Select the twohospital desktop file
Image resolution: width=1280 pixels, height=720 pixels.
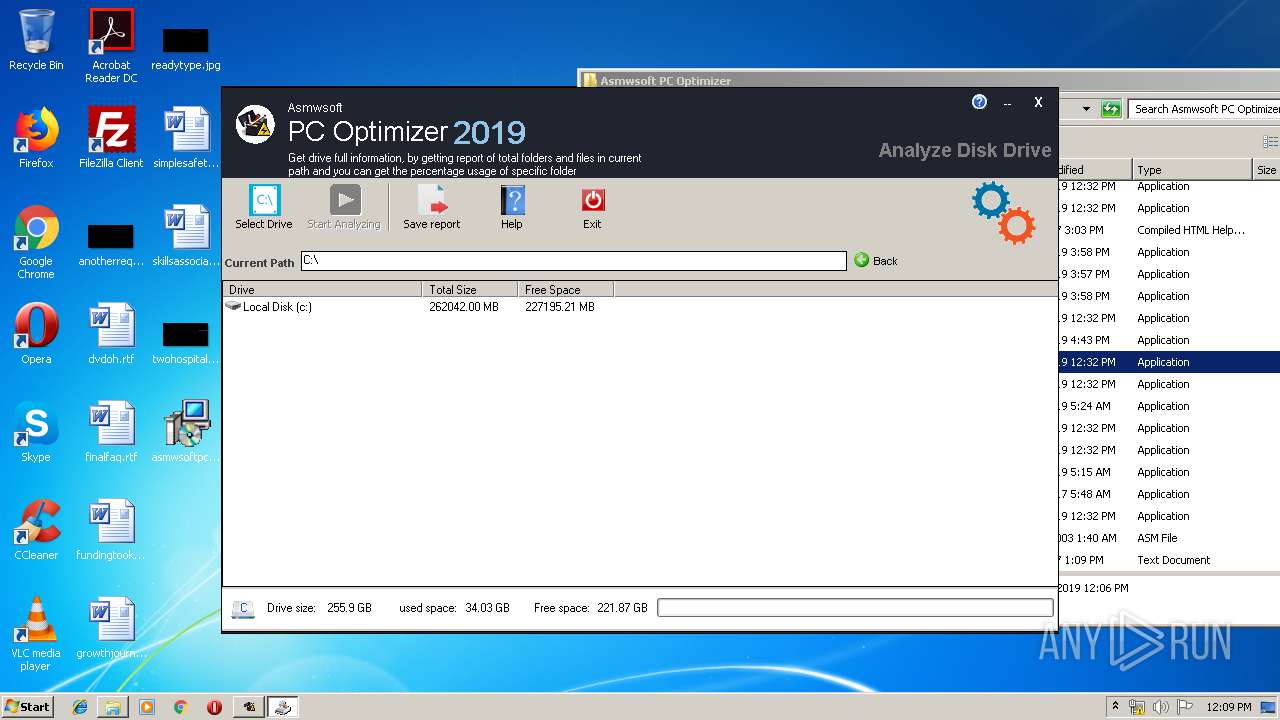pos(186,342)
